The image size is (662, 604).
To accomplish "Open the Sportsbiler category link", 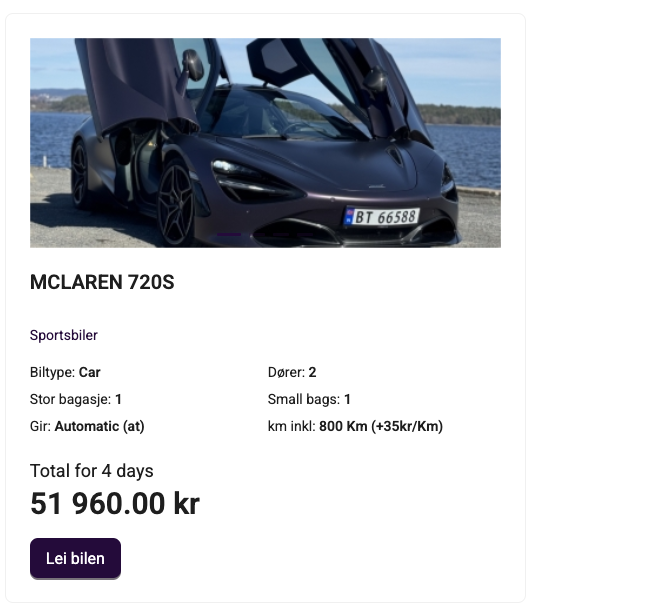I will pyautogui.click(x=64, y=335).
